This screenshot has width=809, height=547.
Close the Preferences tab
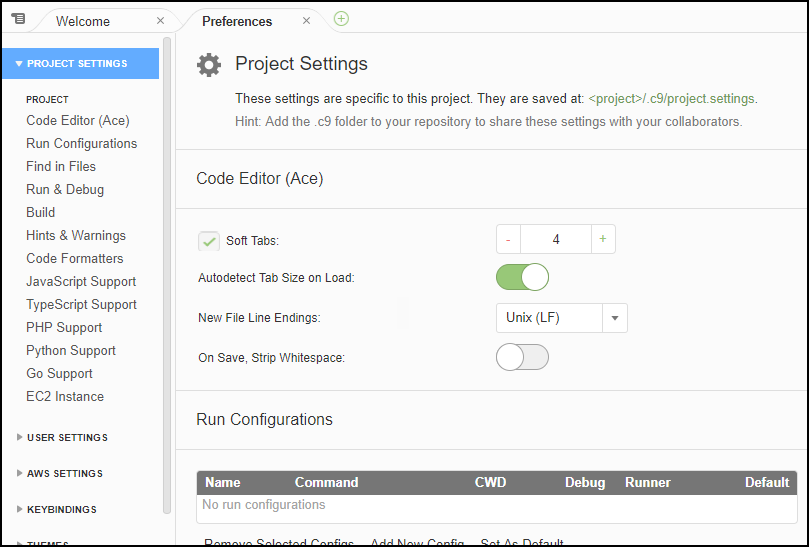306,21
